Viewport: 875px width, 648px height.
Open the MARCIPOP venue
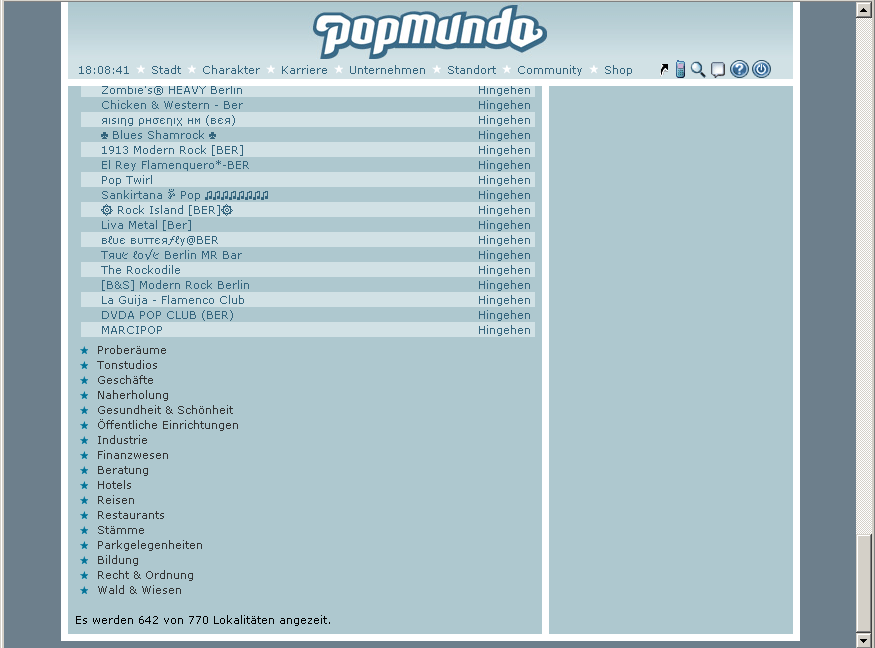[132, 330]
